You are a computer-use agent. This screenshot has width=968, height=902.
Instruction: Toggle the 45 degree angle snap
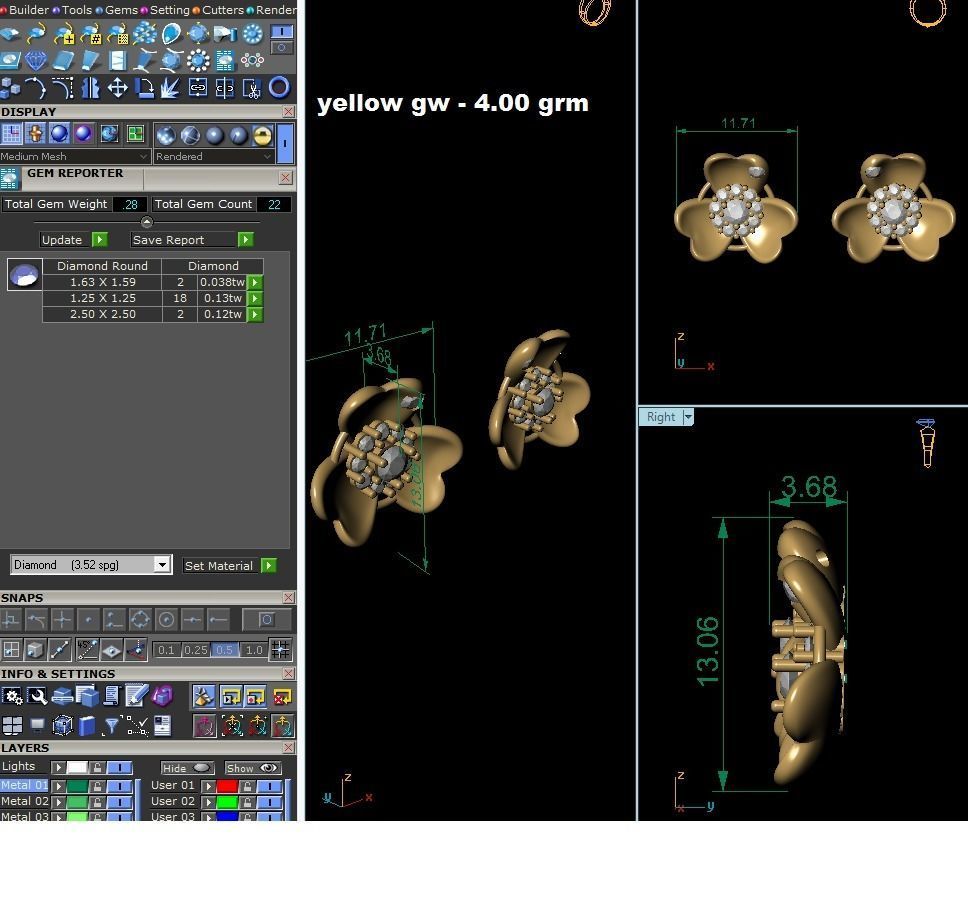[86, 649]
